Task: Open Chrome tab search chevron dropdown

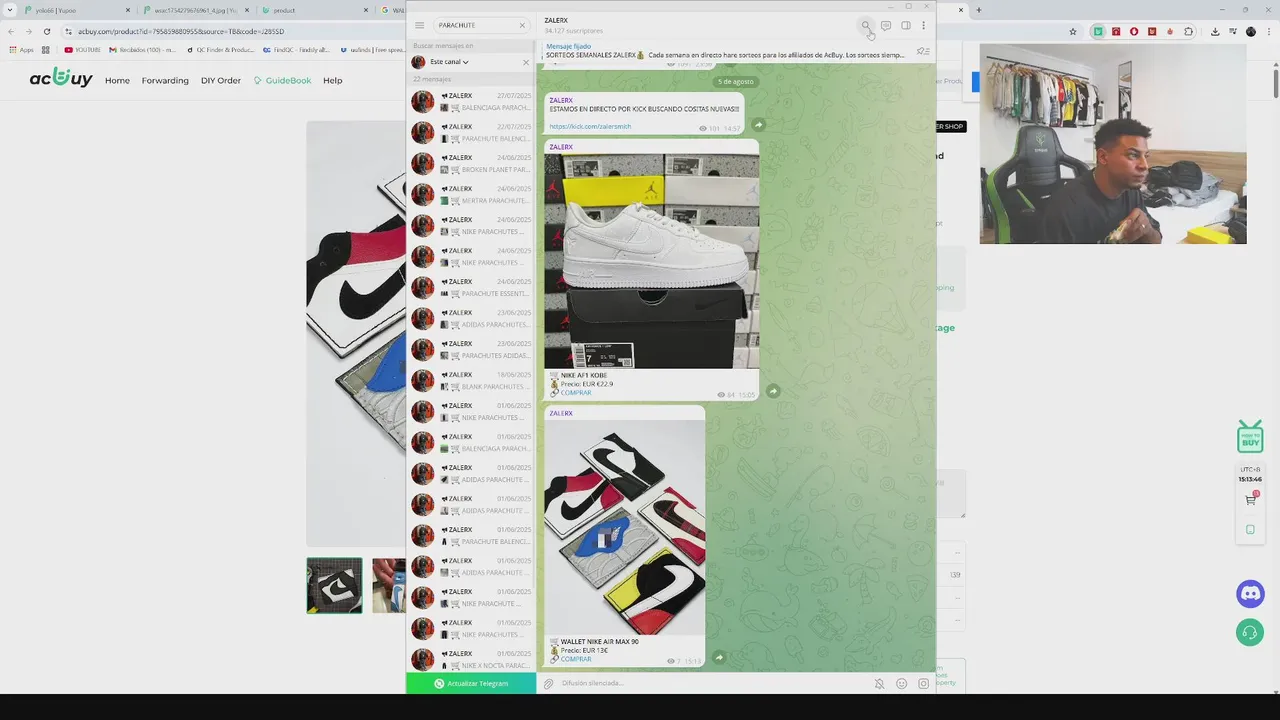Action: click(12, 10)
